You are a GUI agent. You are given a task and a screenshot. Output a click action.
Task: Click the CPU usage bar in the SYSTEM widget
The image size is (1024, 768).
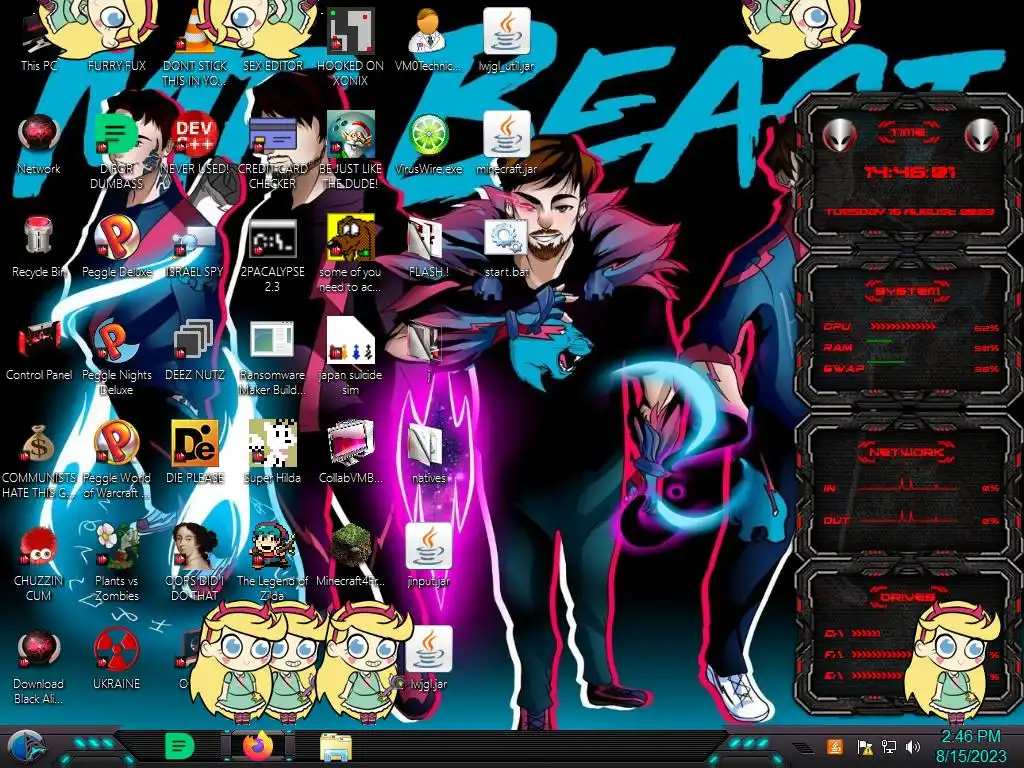[903, 326]
